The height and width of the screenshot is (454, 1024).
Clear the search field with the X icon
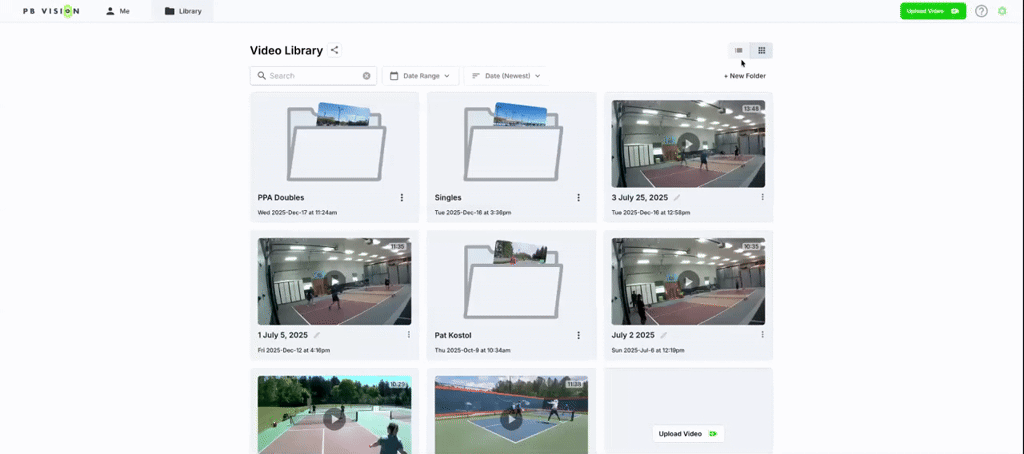point(366,76)
